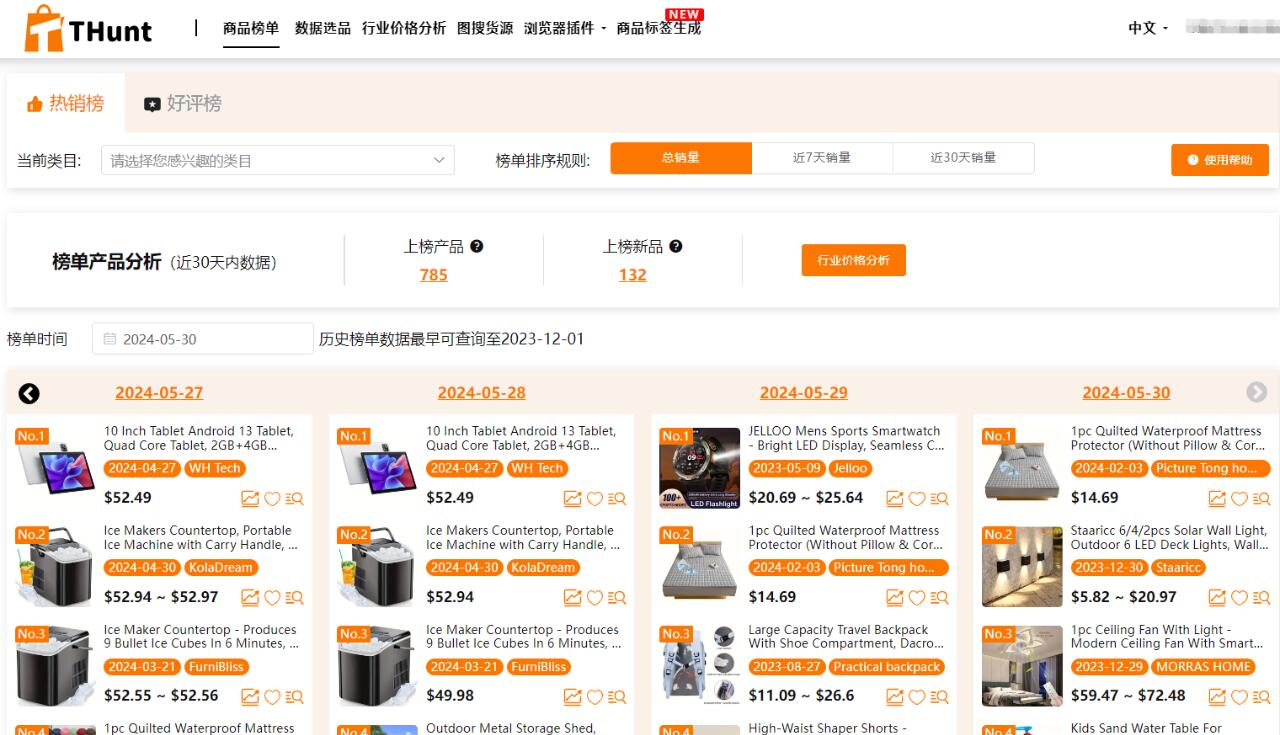The image size is (1280, 735).
Task: Click the 2024-05-27 date header
Action: coord(159,393)
